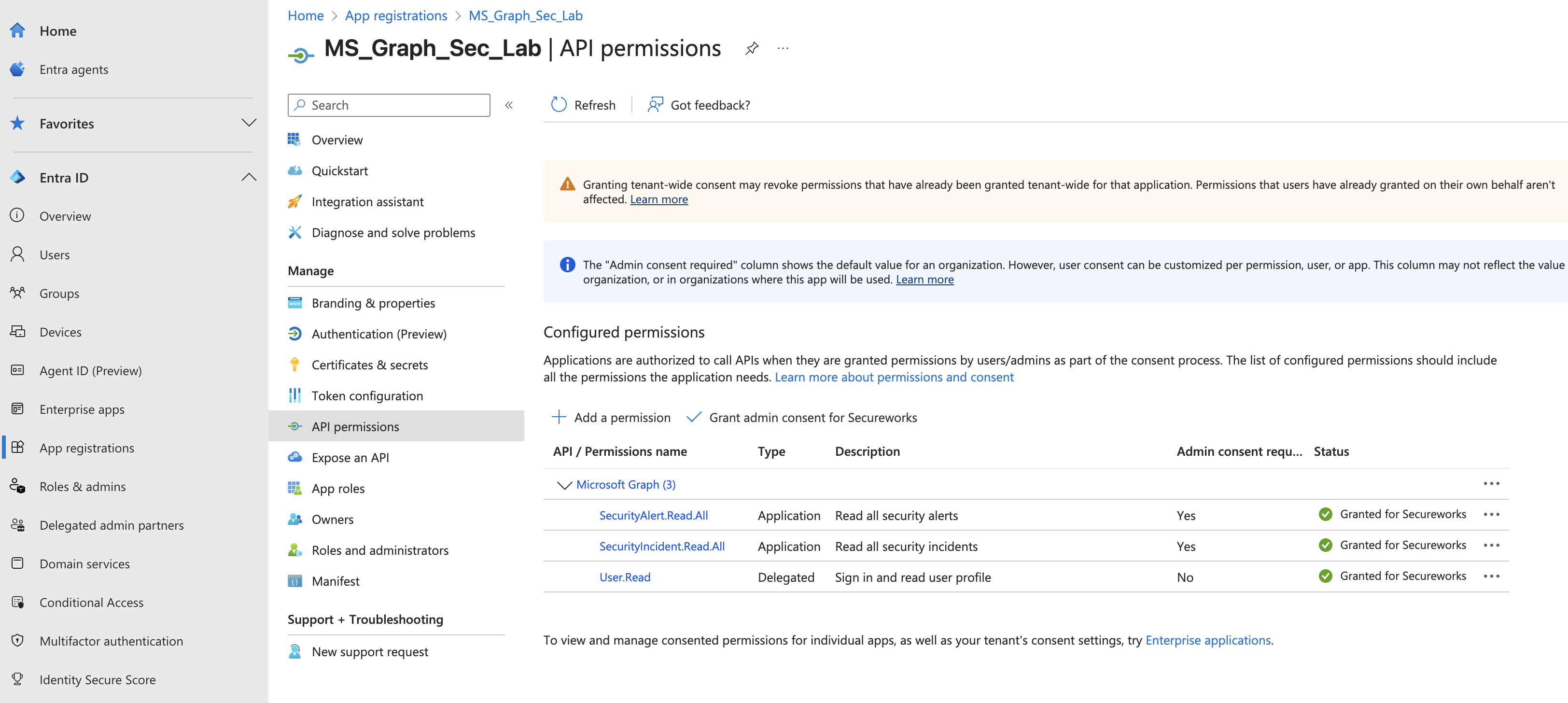Screen dimensions: 1568x703
Task: Open the Got feedback option
Action: [x=699, y=105]
